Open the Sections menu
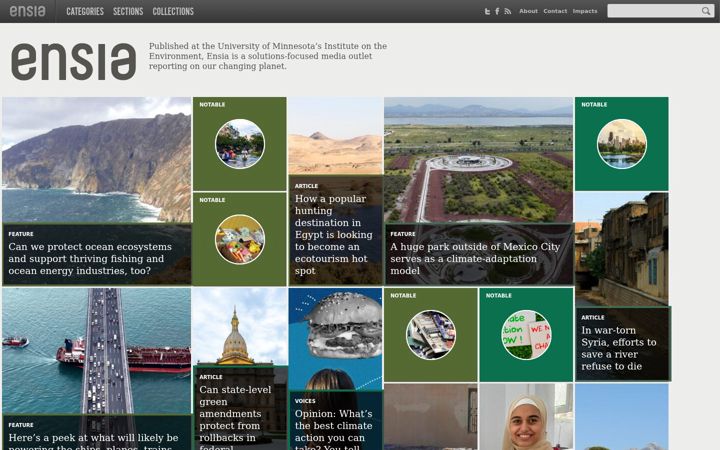 coord(128,11)
